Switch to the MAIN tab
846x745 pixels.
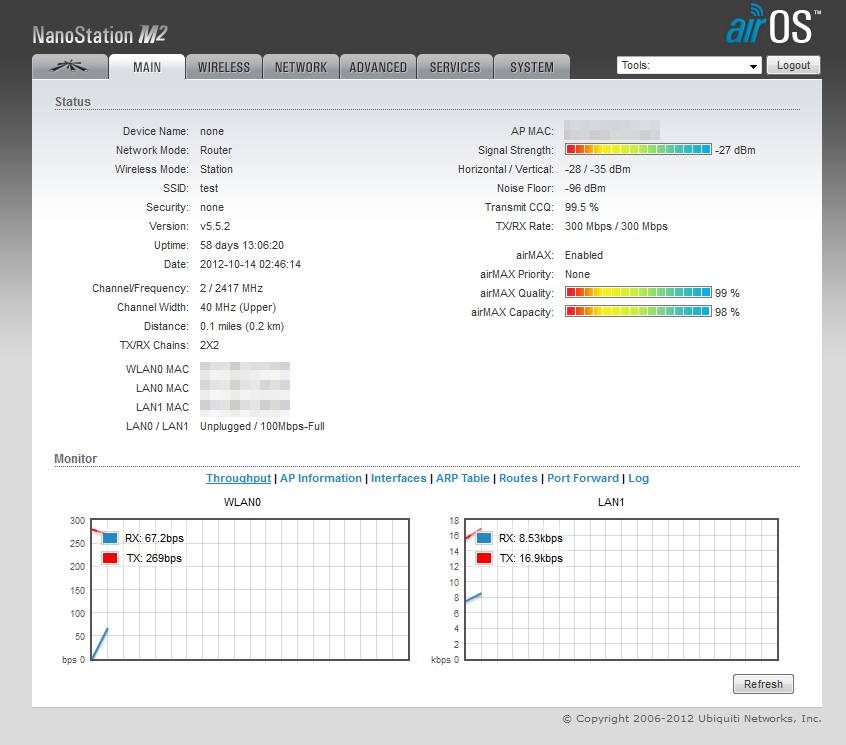click(147, 67)
